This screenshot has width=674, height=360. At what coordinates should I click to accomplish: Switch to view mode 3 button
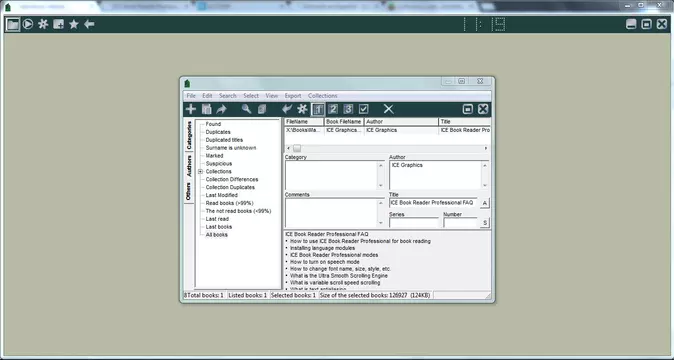click(x=348, y=109)
